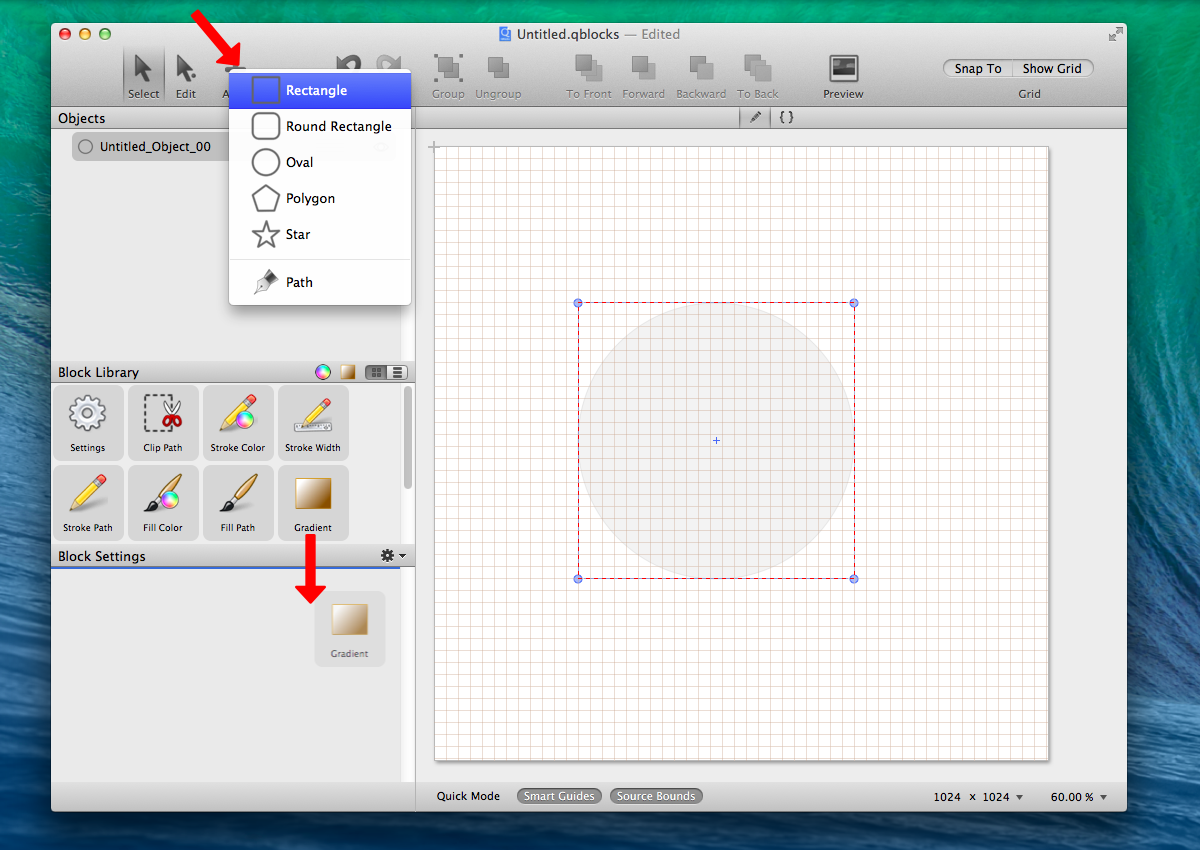Add the Stroke Path block
This screenshot has height=850, width=1200.
coord(88,502)
